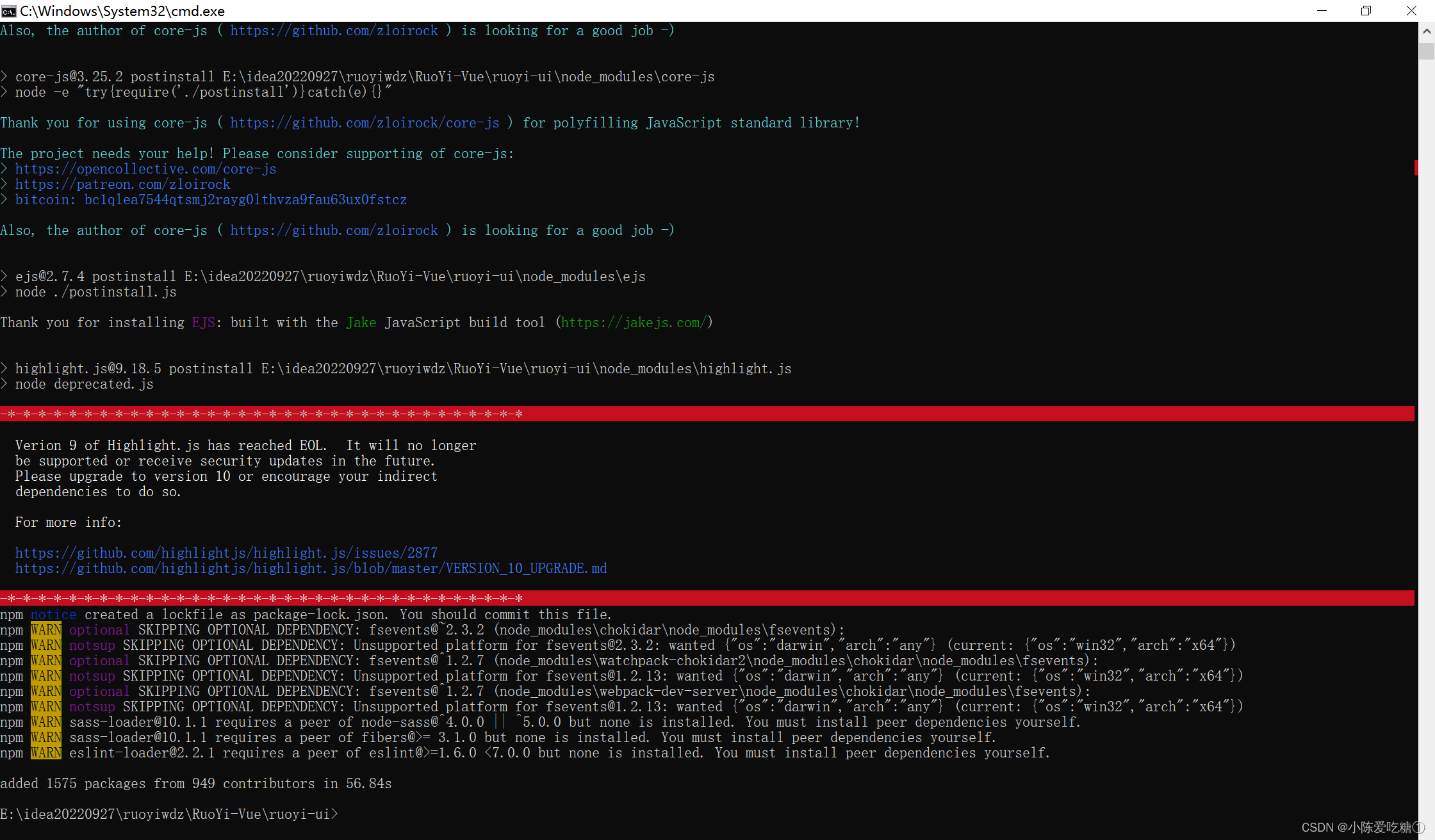Restore down the cmd window

click(1366, 11)
